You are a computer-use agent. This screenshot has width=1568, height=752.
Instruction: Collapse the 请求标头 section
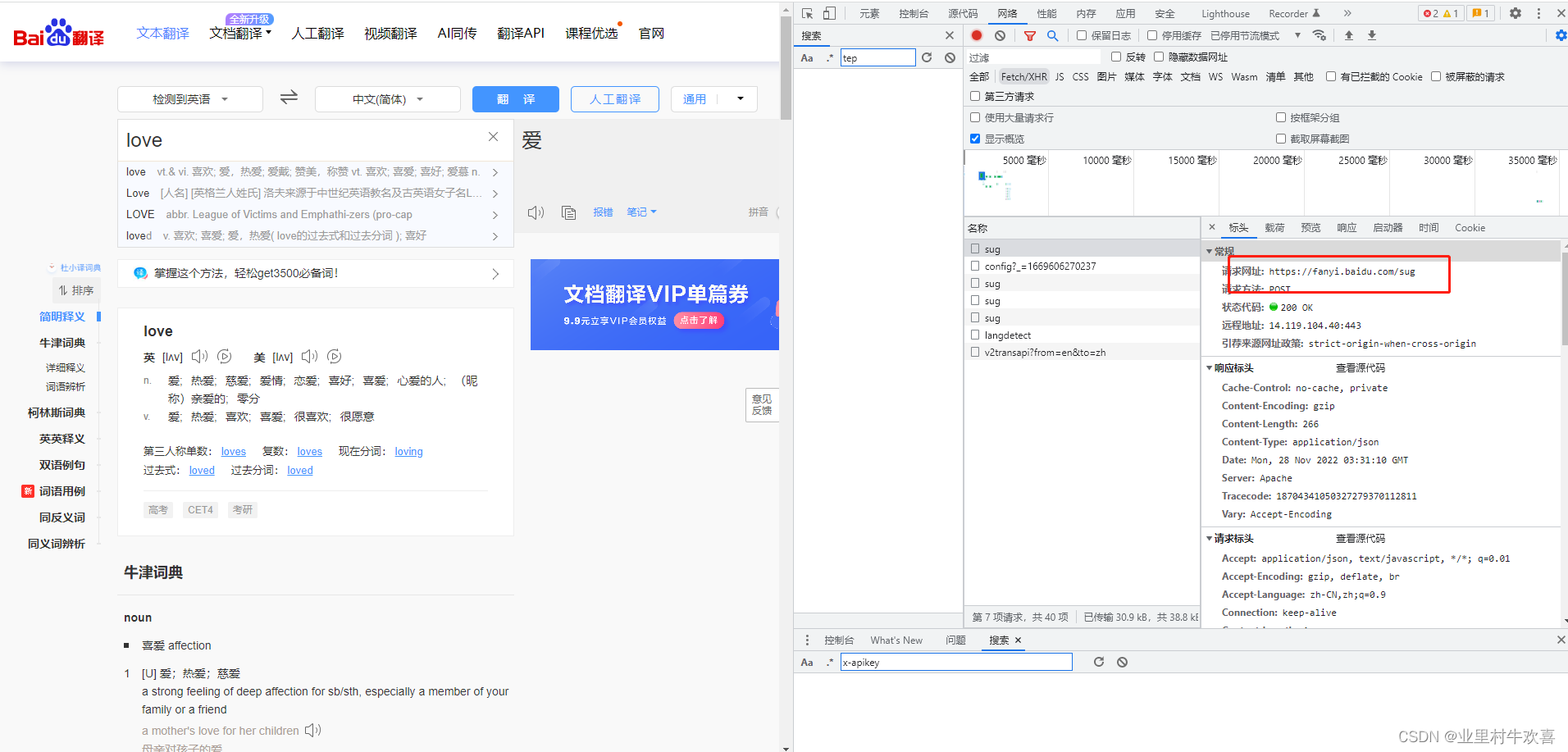click(x=1210, y=538)
